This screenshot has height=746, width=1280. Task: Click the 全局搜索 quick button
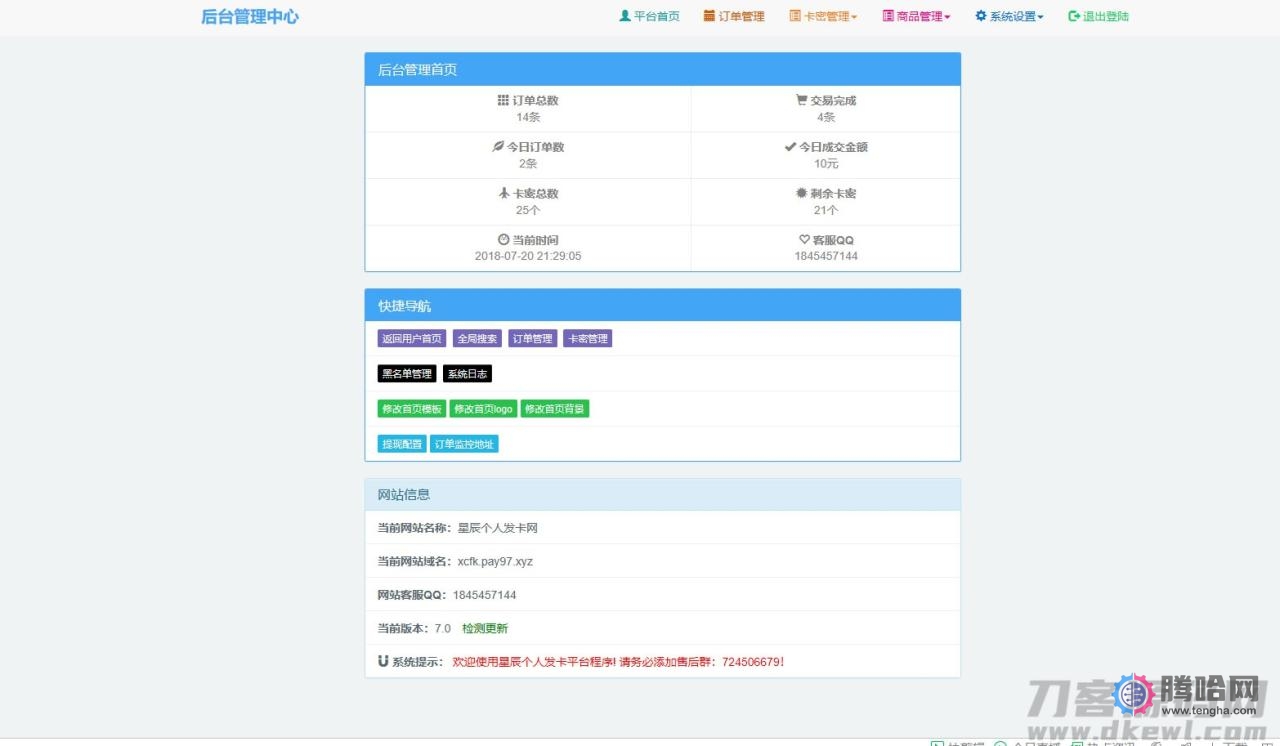click(477, 339)
